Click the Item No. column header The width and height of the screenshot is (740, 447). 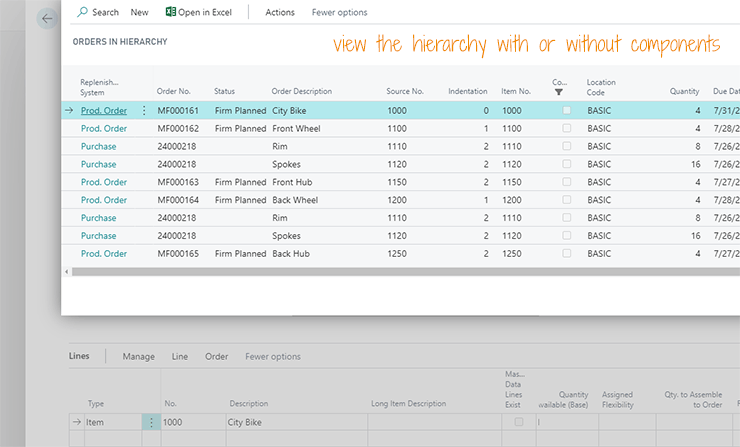pyautogui.click(x=516, y=91)
